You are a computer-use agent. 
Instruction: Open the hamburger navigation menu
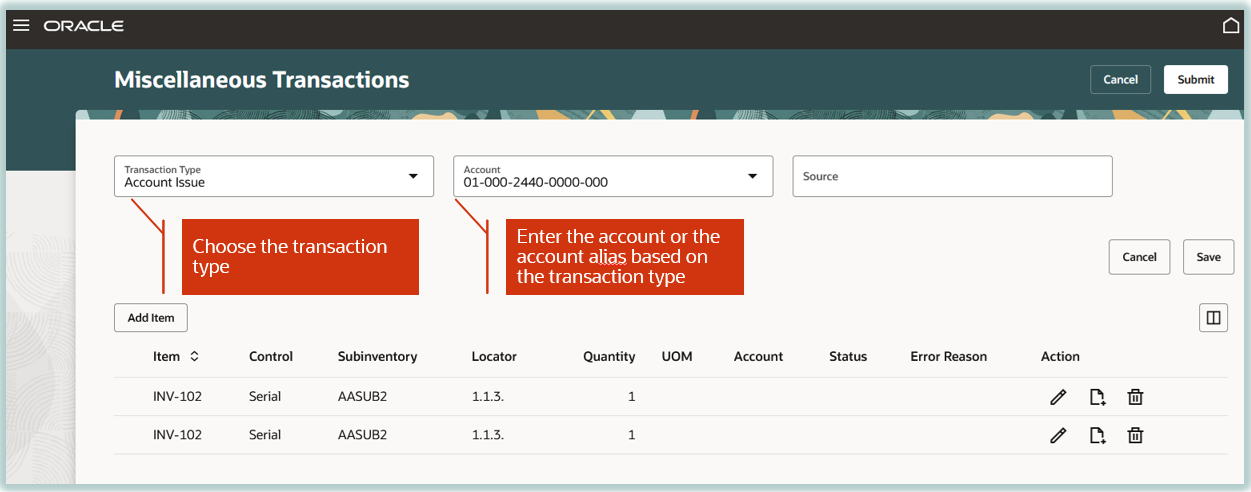(21, 25)
